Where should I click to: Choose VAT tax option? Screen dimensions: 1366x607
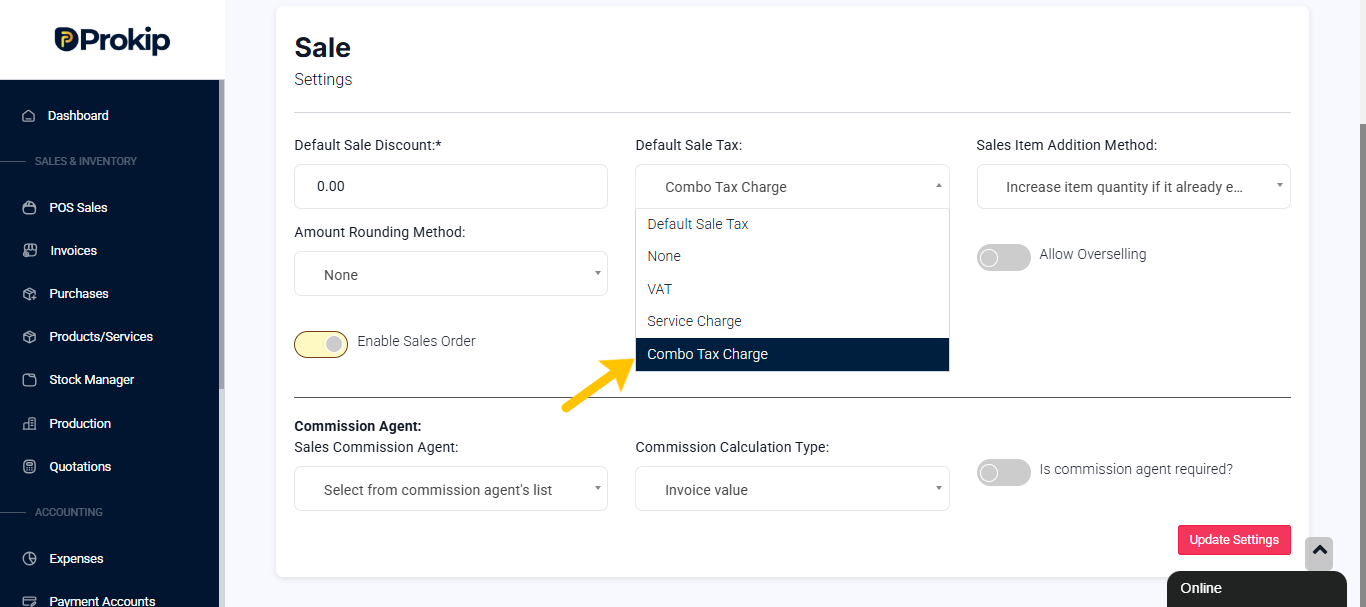[x=792, y=289]
